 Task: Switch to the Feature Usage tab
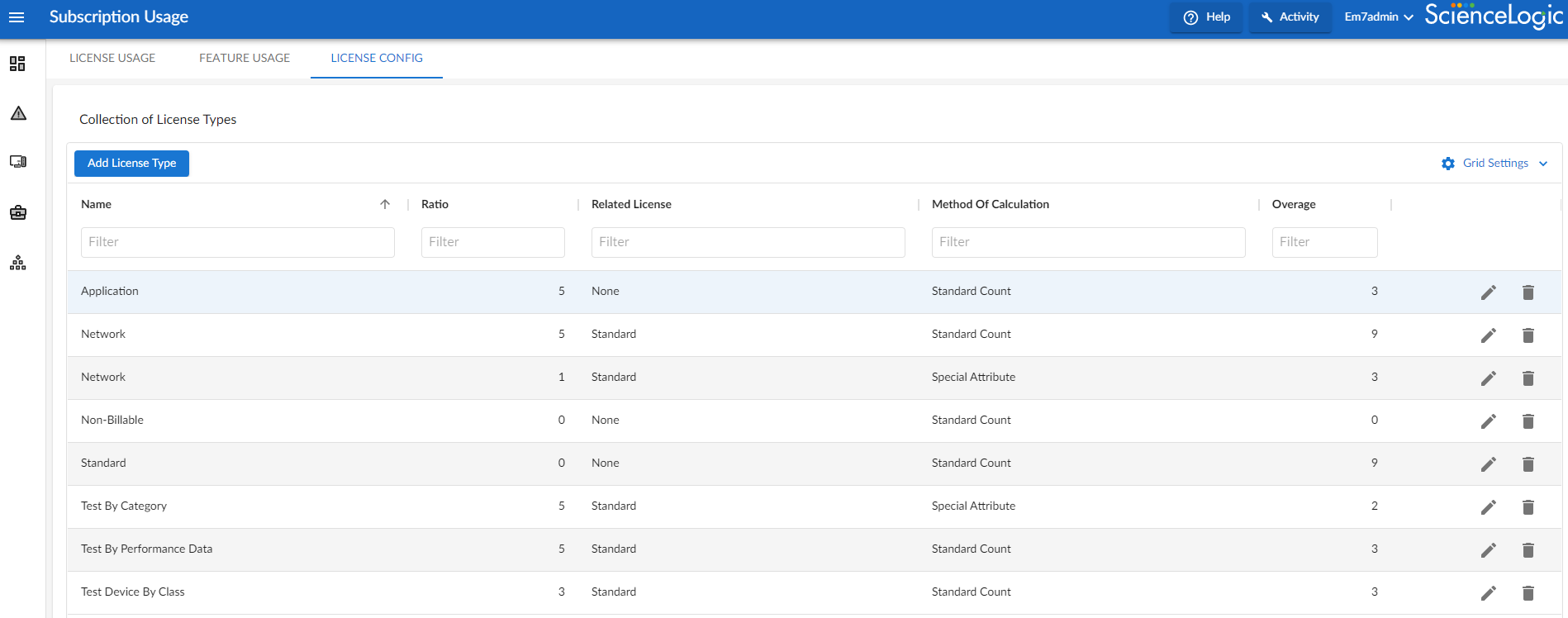tap(245, 58)
